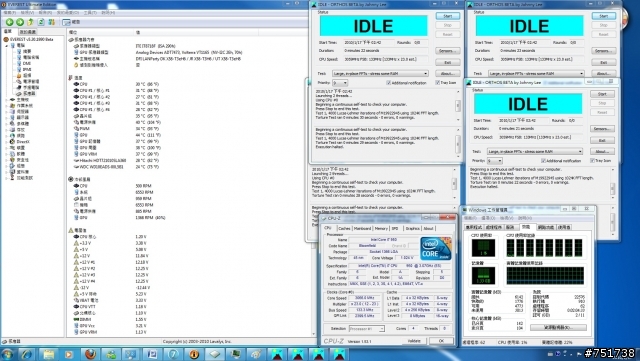Open the Processor Selection dropdown in CPU-Z
The image size is (640, 361).
click(367, 329)
